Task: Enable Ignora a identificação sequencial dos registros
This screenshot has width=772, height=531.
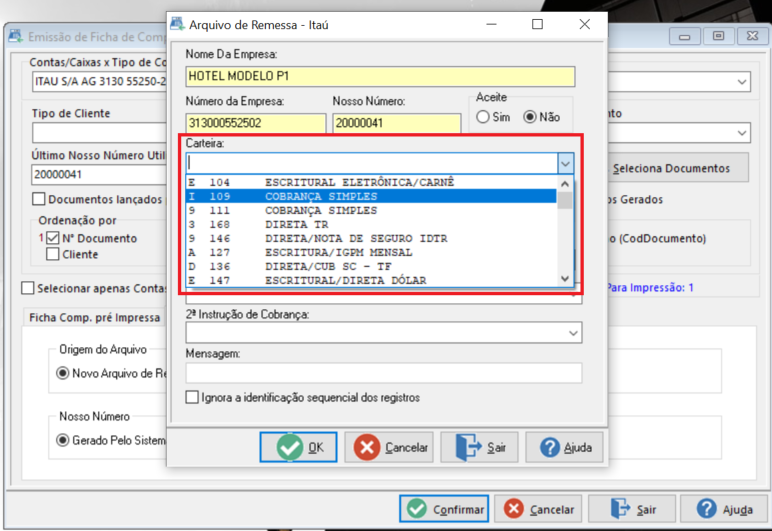Action: [x=192, y=397]
